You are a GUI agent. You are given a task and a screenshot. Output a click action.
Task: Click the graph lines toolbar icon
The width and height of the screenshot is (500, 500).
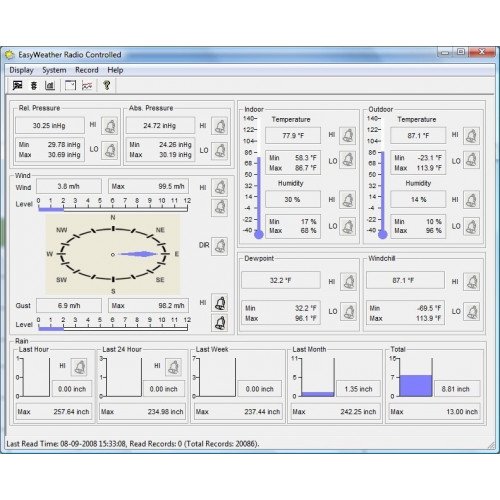click(87, 85)
